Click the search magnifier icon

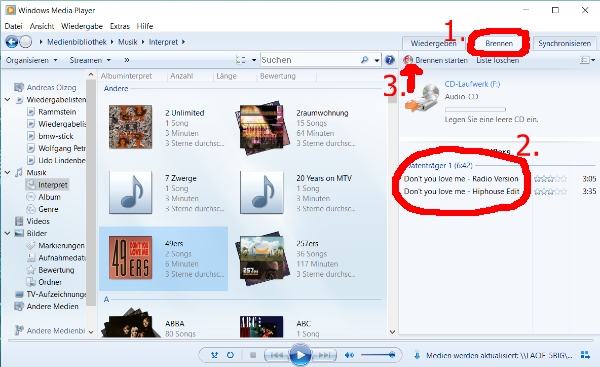[x=365, y=60]
